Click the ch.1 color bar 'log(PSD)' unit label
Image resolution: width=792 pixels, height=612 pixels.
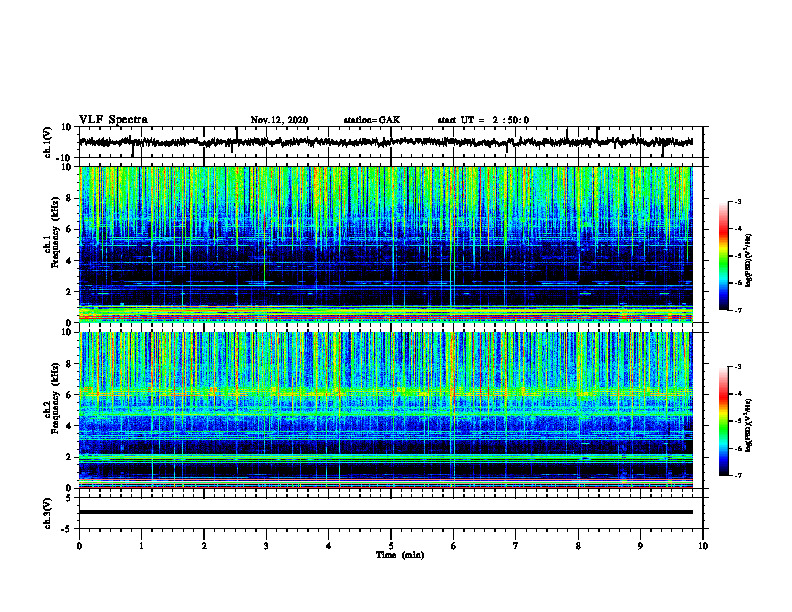pos(749,261)
